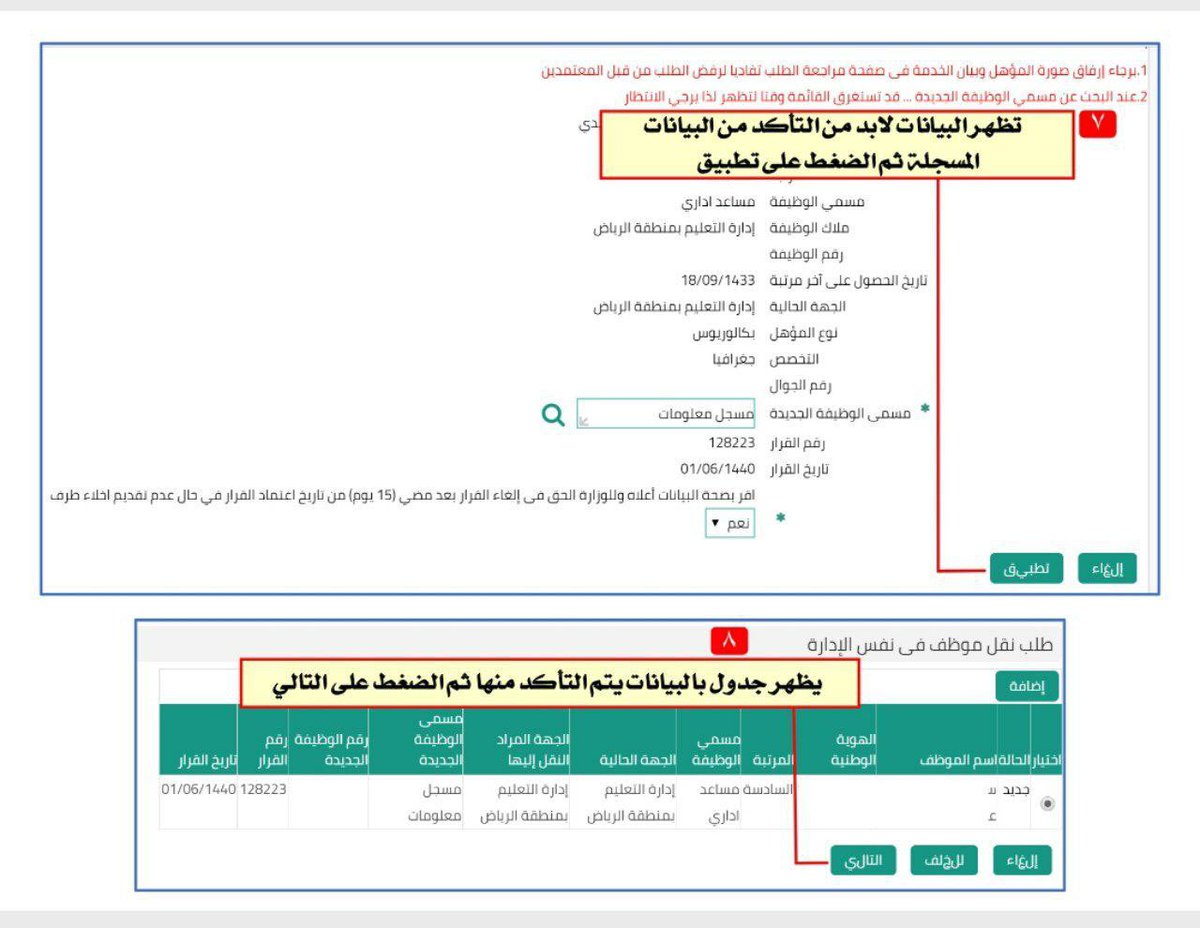Click the ملاك الوظيفة label
This screenshot has width=1200, height=928.
809,228
